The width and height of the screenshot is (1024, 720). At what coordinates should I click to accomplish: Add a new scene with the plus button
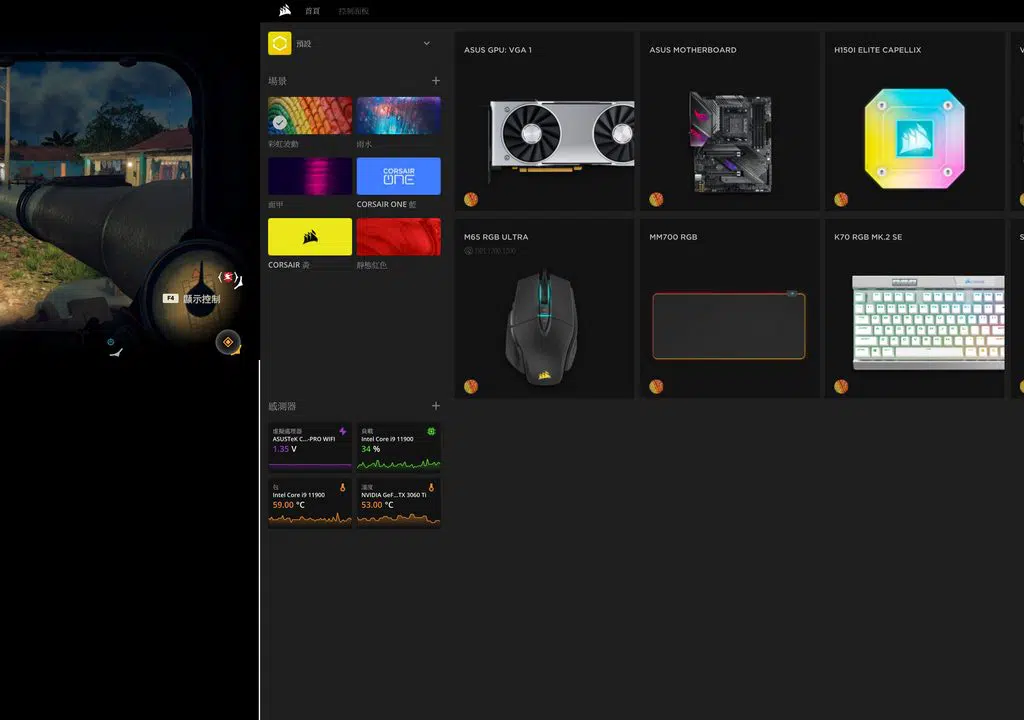[435, 81]
